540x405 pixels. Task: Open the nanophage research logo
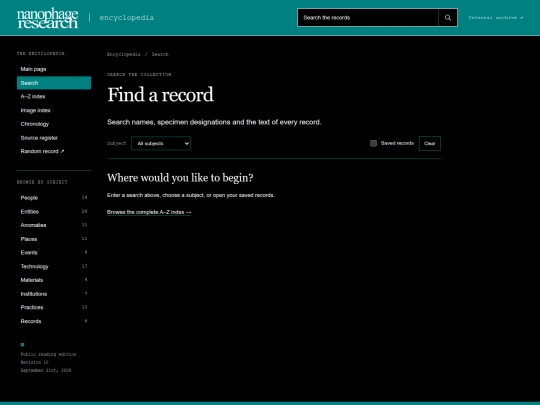tap(48, 18)
